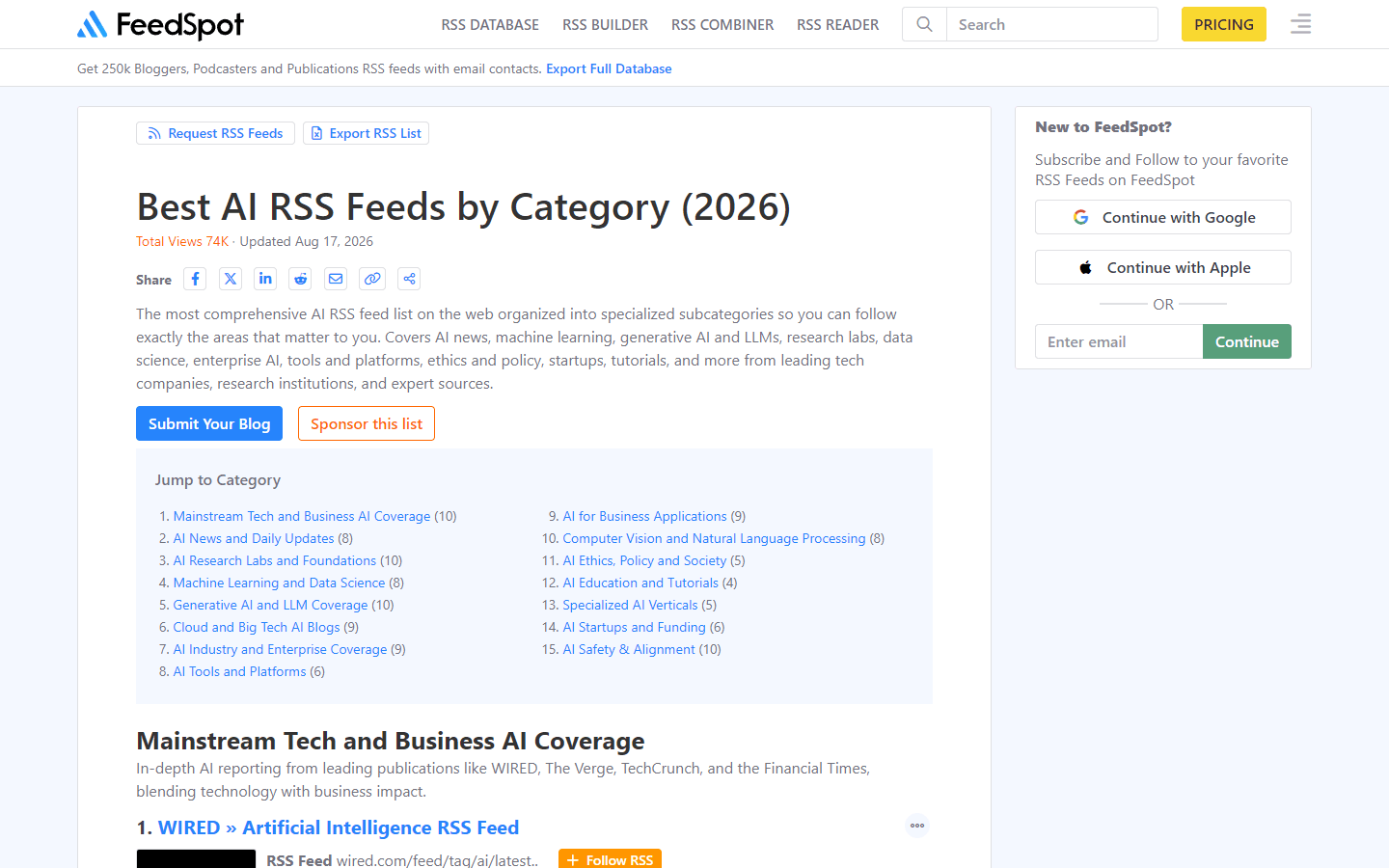Jump to Specialized AI Verticals
1389x868 pixels.
coord(630,605)
